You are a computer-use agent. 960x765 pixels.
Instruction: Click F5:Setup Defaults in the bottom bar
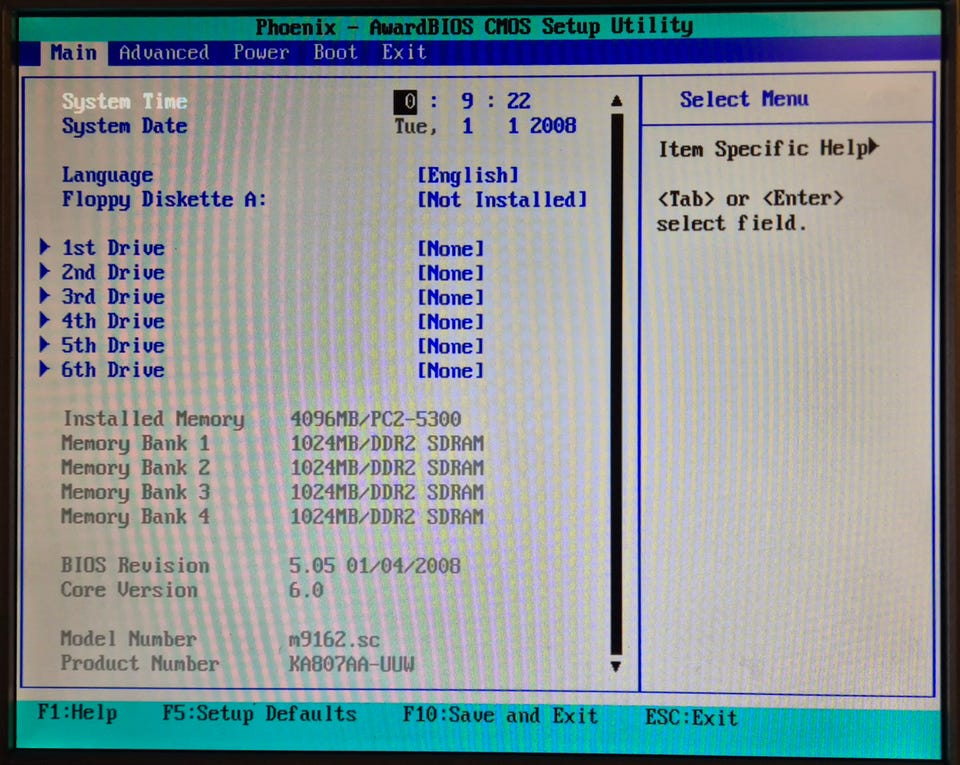point(260,714)
